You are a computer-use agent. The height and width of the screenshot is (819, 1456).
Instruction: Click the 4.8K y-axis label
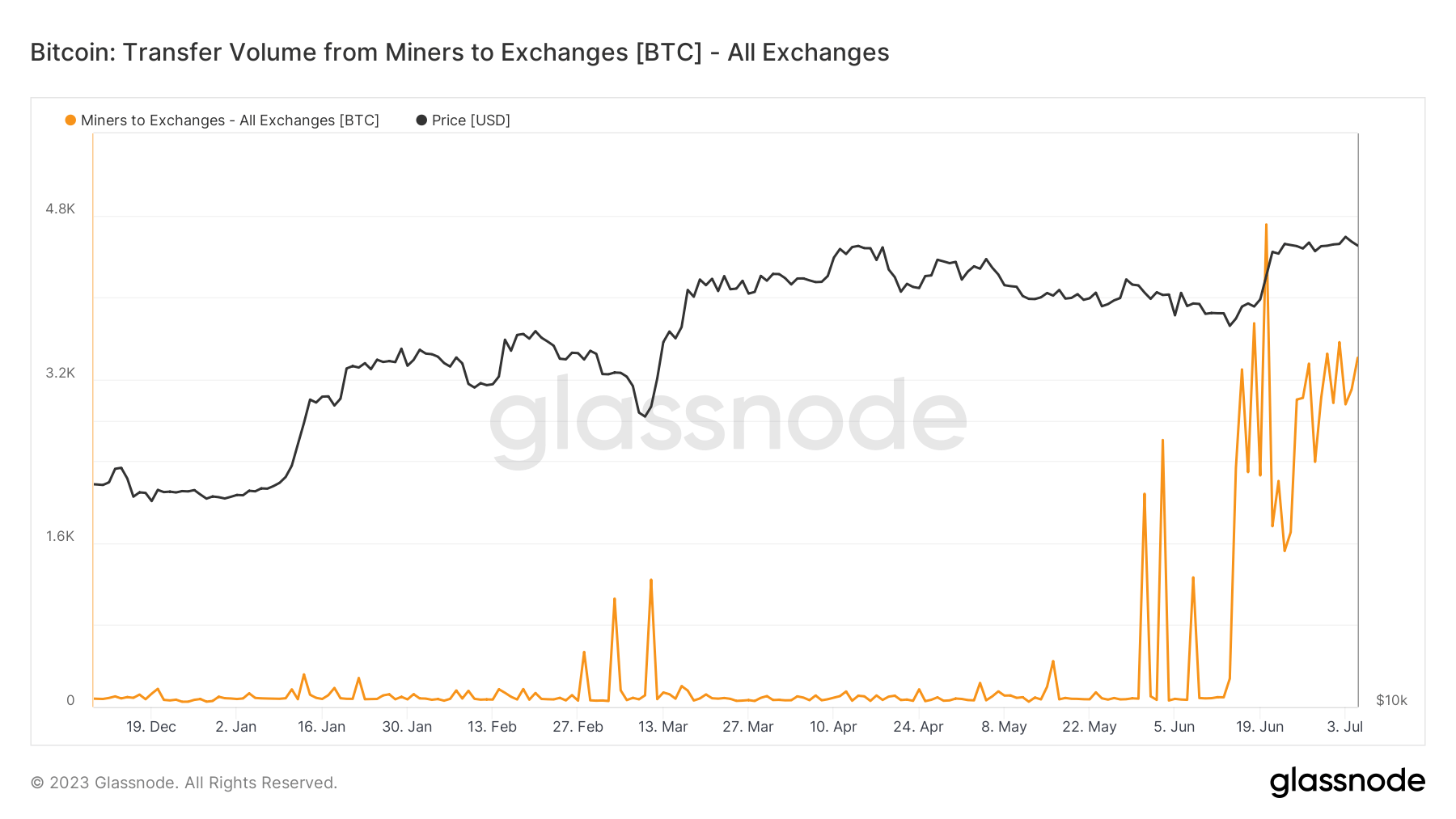pyautogui.click(x=60, y=209)
